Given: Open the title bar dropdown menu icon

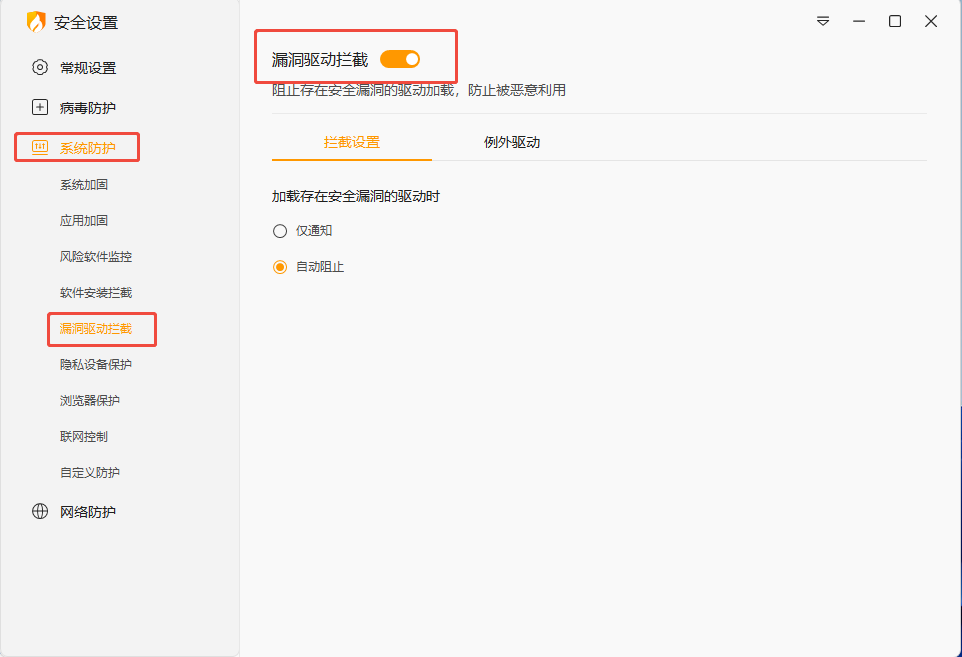Looking at the screenshot, I should 823,21.
